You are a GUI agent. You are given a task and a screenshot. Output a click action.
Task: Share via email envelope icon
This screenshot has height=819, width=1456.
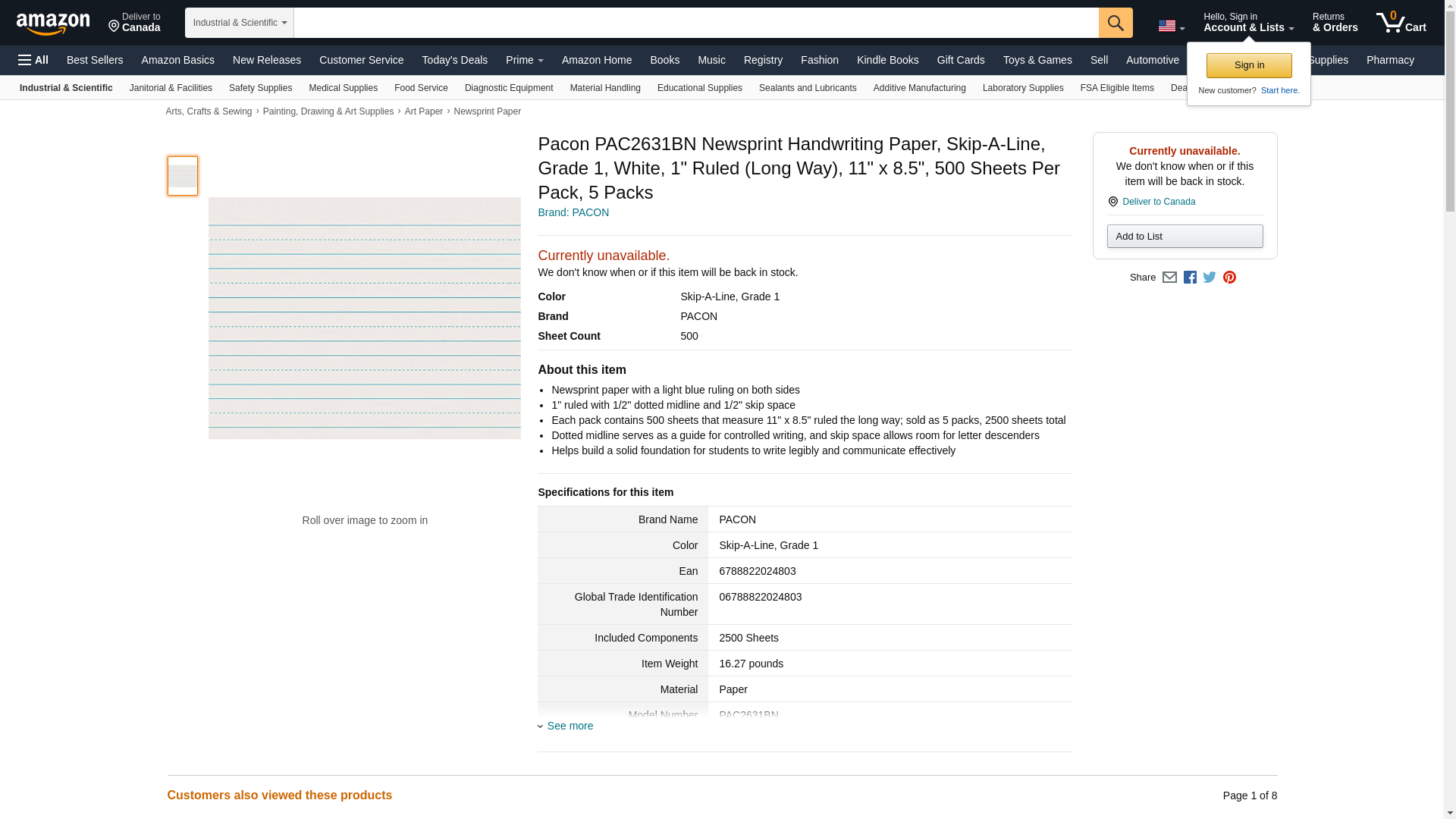coord(1169,278)
